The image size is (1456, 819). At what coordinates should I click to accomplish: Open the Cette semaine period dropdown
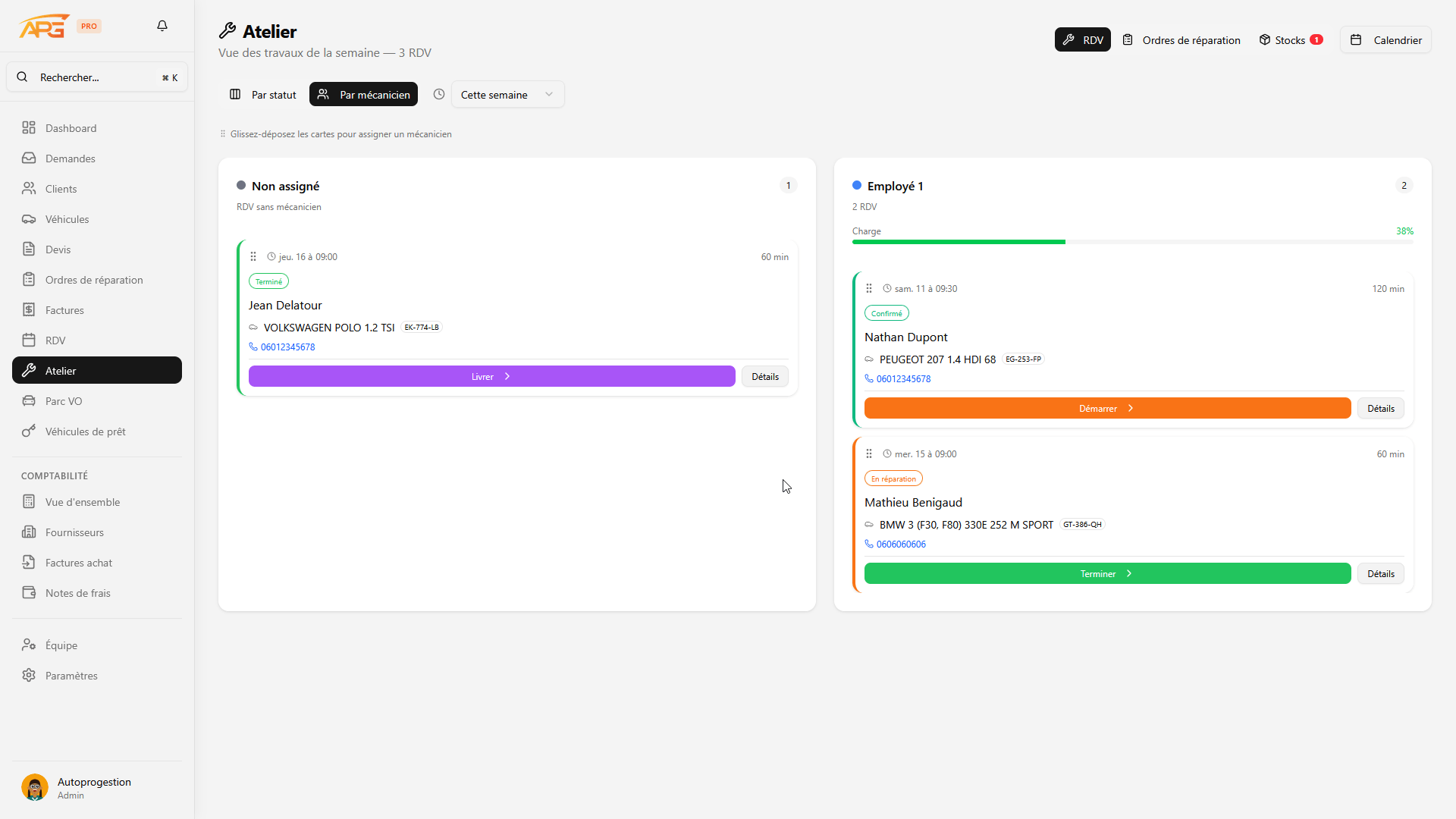pos(507,94)
